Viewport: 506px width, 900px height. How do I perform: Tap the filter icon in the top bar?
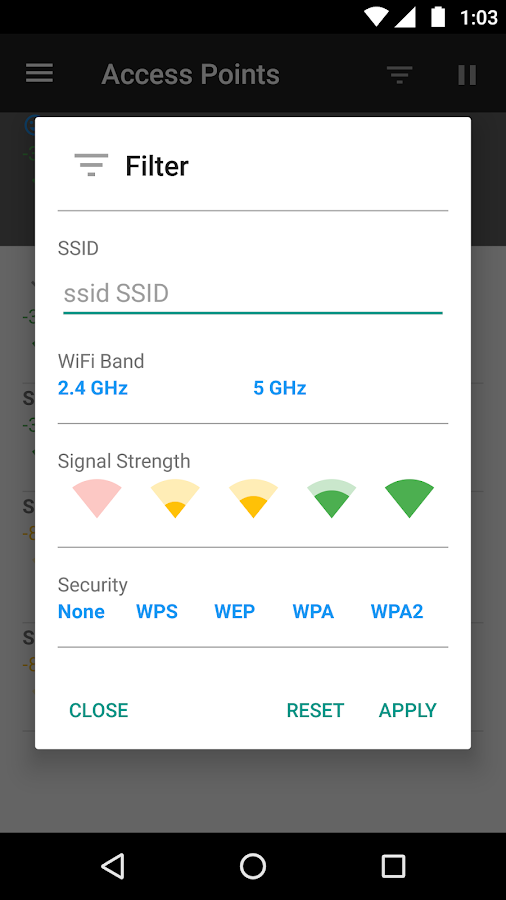click(399, 75)
